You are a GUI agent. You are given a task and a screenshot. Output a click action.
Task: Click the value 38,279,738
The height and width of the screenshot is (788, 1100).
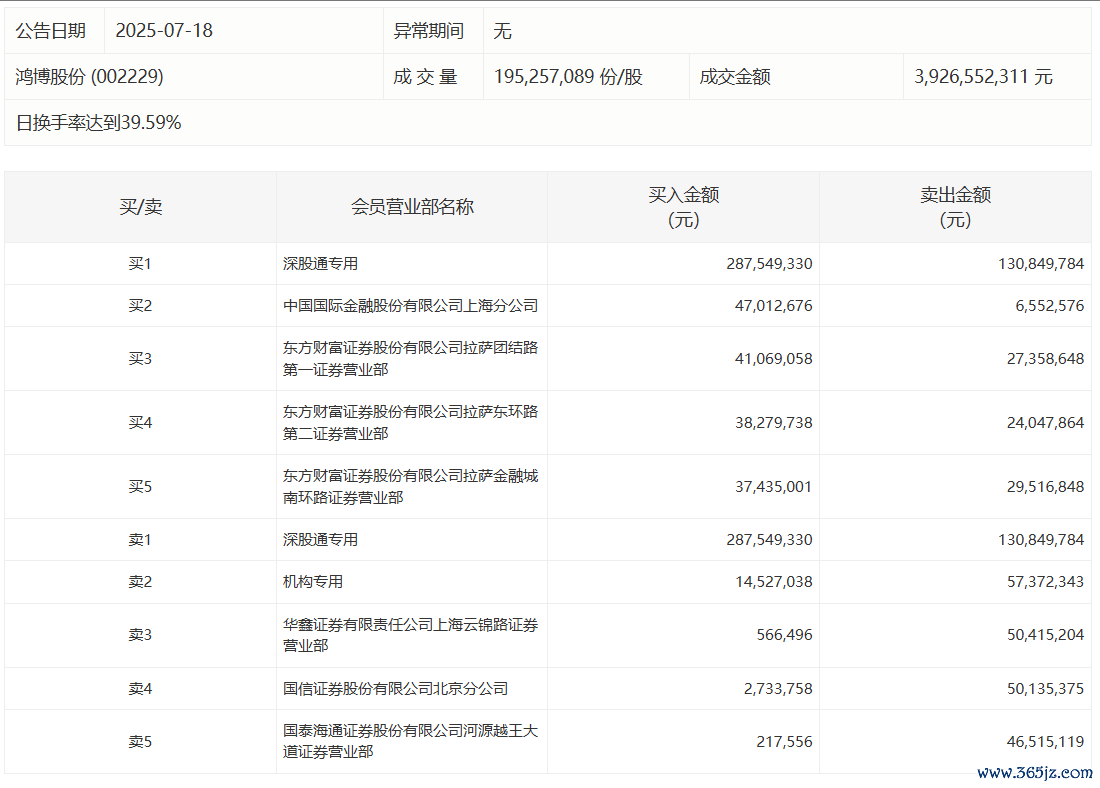tap(773, 422)
